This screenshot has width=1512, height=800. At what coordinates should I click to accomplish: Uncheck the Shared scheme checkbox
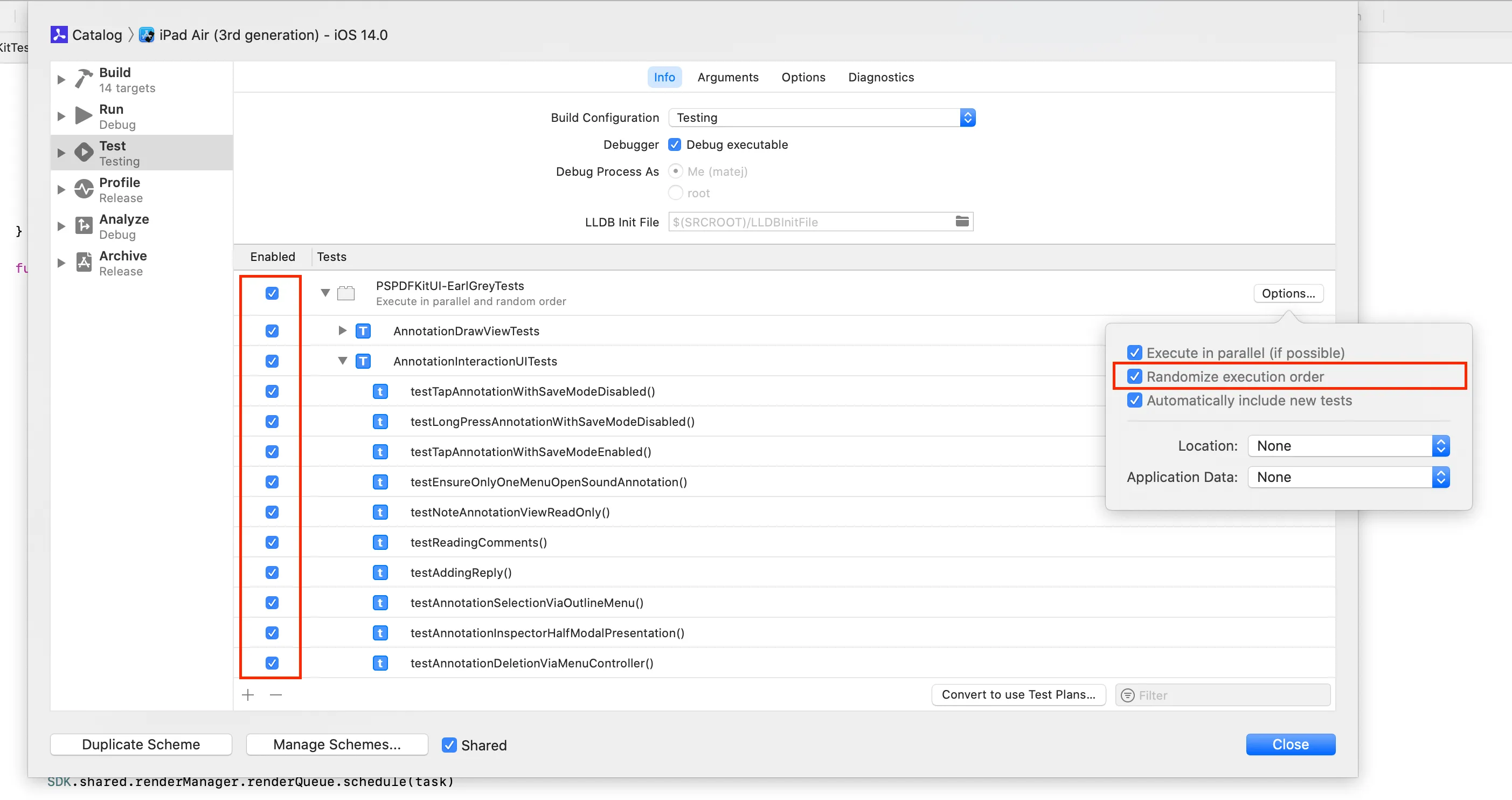pyautogui.click(x=449, y=745)
